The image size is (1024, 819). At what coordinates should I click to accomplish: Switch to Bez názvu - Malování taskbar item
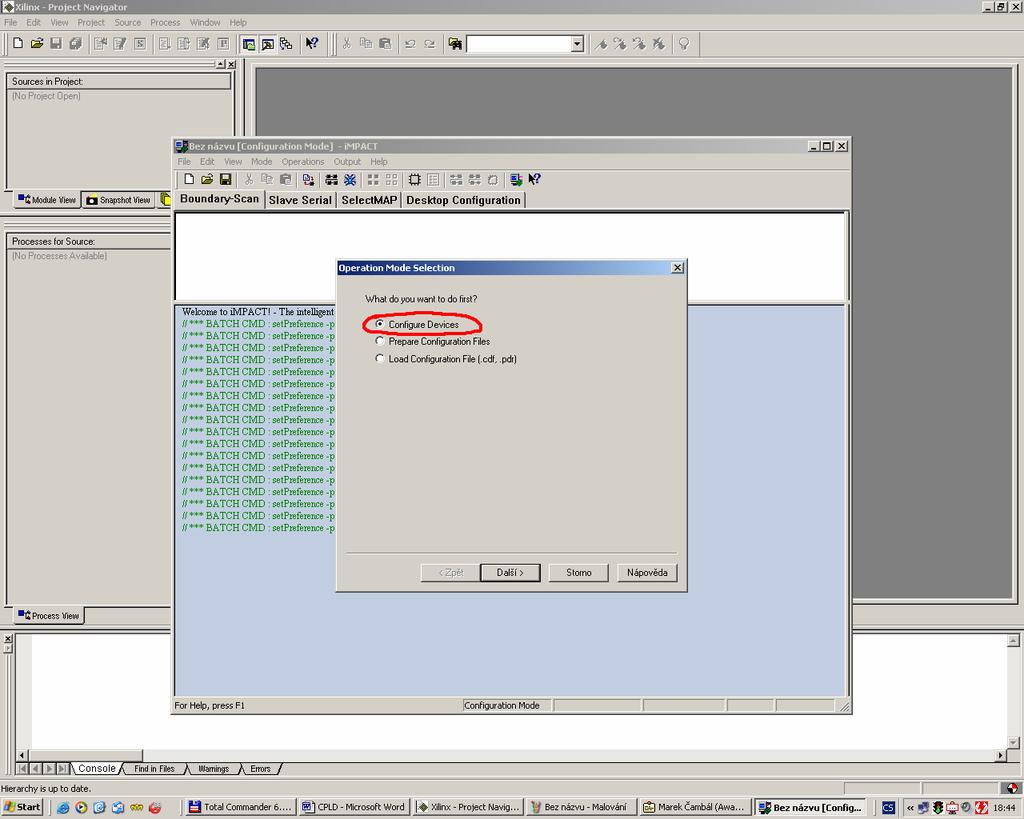click(x=581, y=807)
